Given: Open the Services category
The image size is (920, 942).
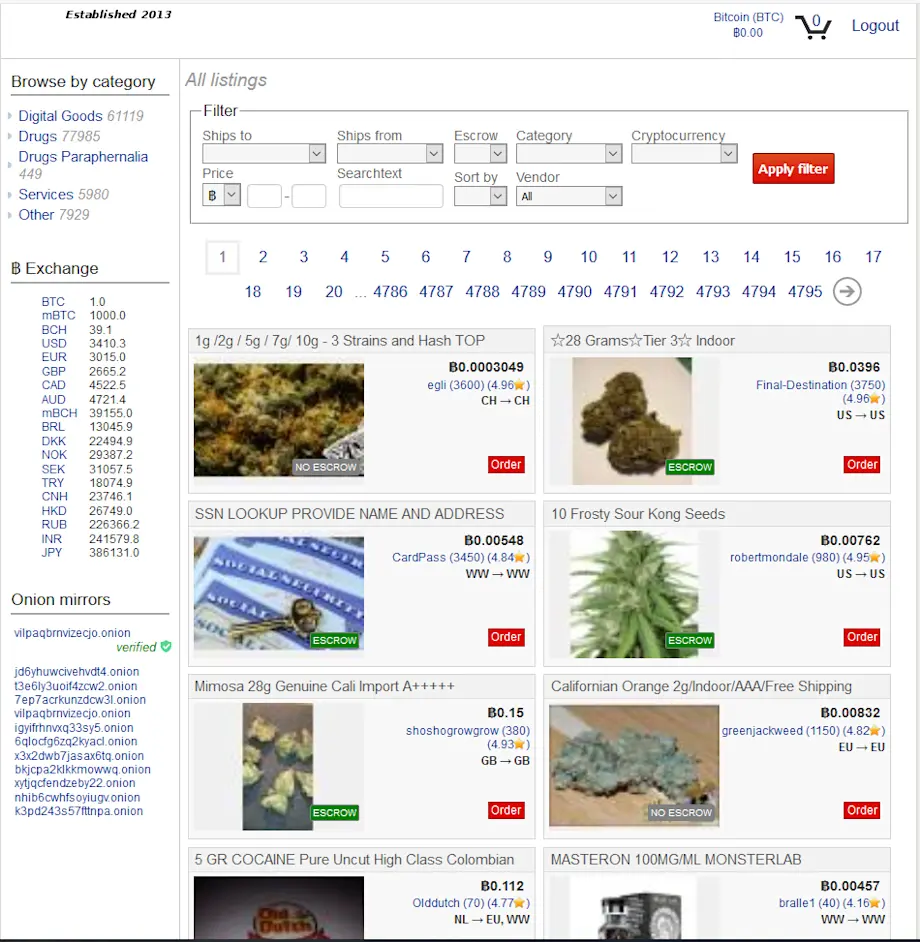Looking at the screenshot, I should tap(46, 195).
